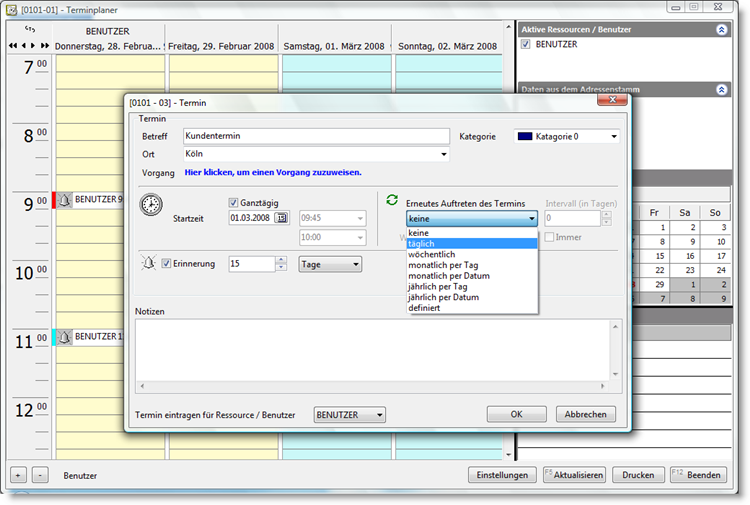Select täglich from recurrence list
This screenshot has height=505, width=750.
[x=472, y=243]
